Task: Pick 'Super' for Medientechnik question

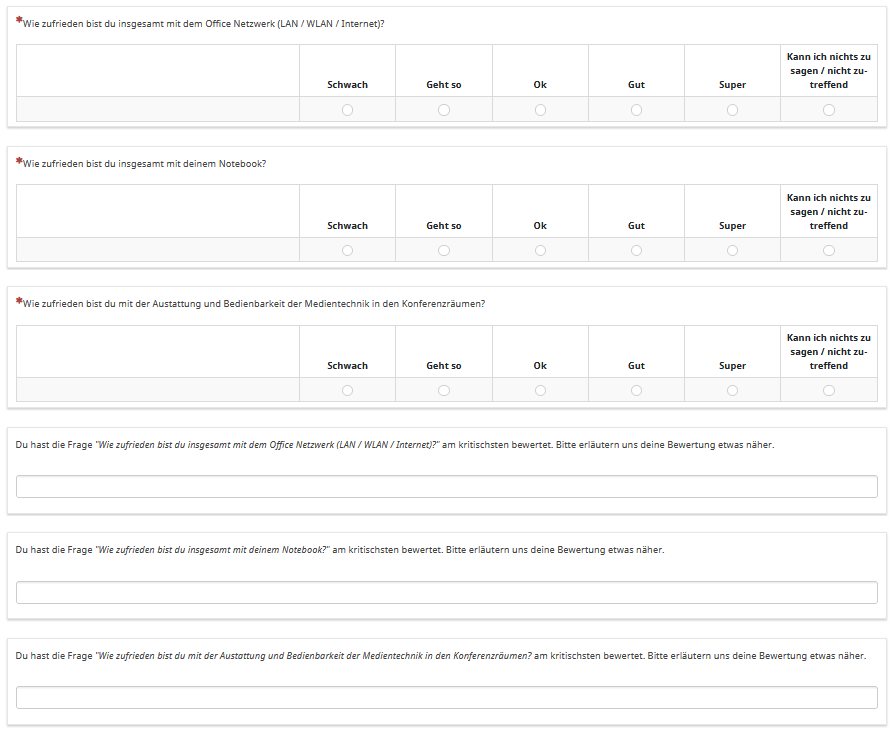Action: pyautogui.click(x=732, y=390)
